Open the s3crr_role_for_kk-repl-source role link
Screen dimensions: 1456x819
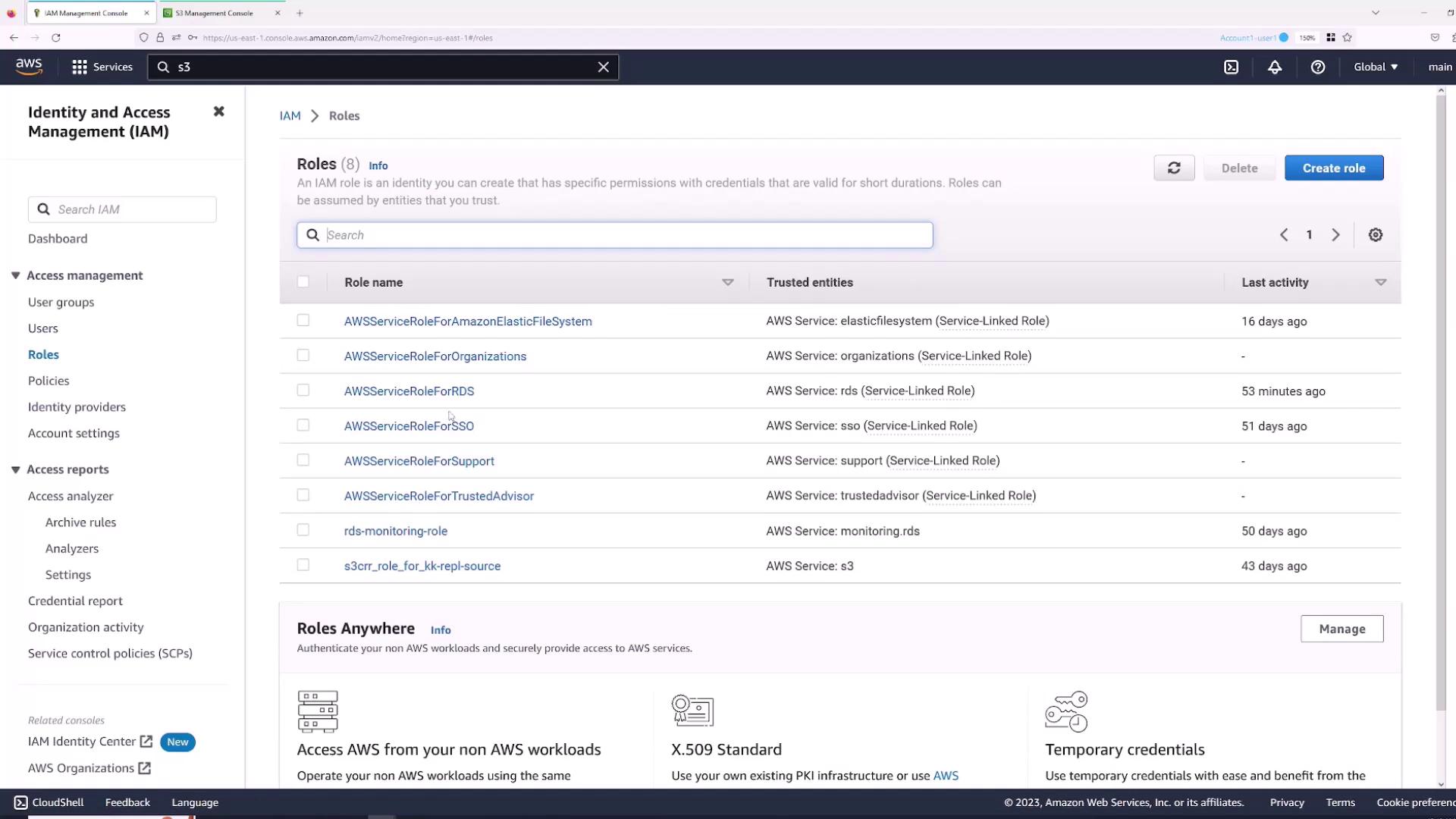[x=422, y=566]
